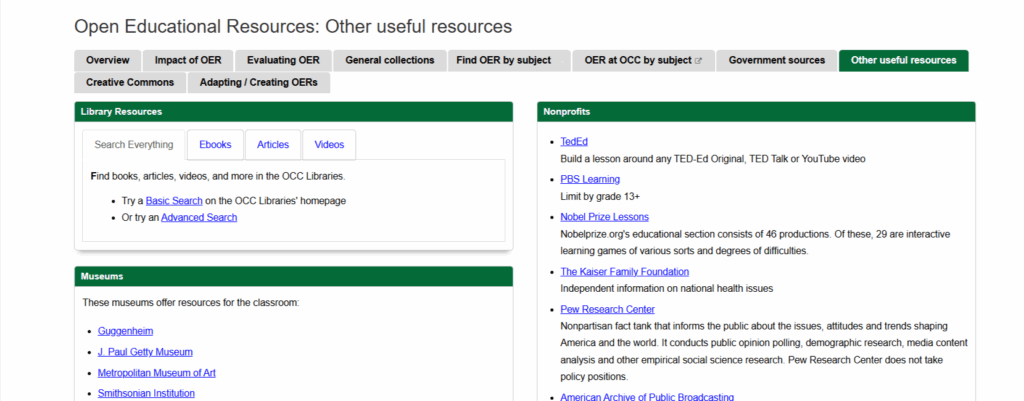Visit the Nobel Prize Lessons link
This screenshot has width=1024, height=401.
point(604,217)
